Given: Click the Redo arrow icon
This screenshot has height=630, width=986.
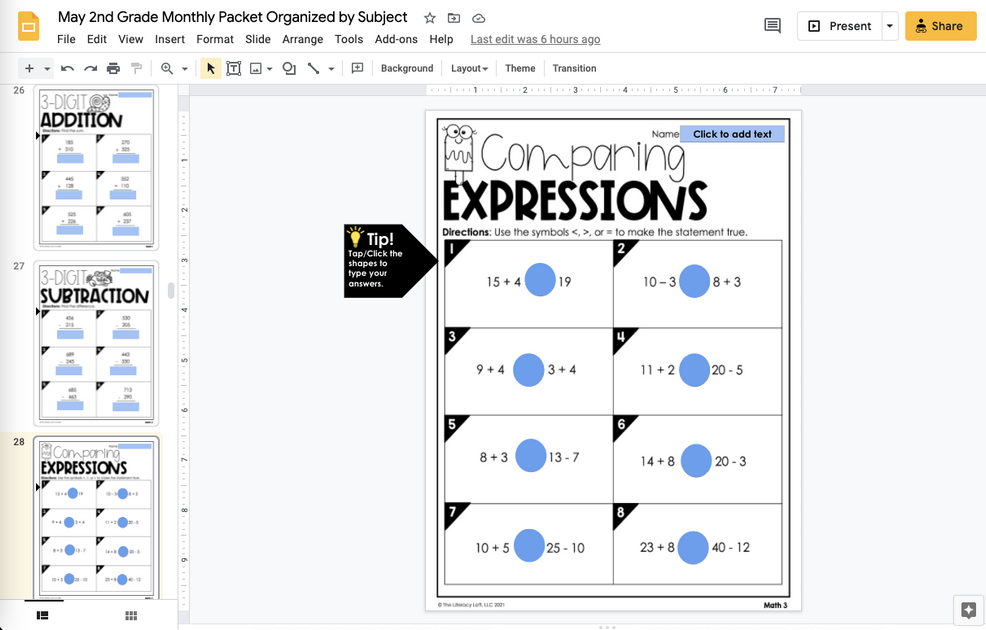Looking at the screenshot, I should pyautogui.click(x=90, y=68).
